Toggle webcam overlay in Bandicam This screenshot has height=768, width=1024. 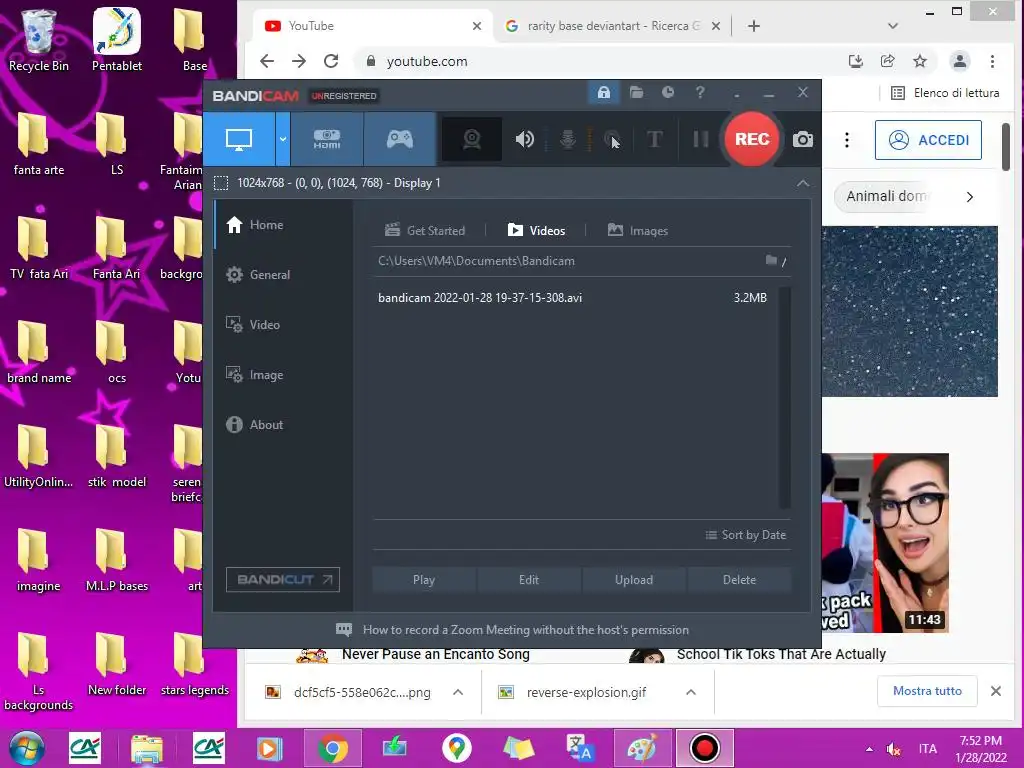point(472,139)
